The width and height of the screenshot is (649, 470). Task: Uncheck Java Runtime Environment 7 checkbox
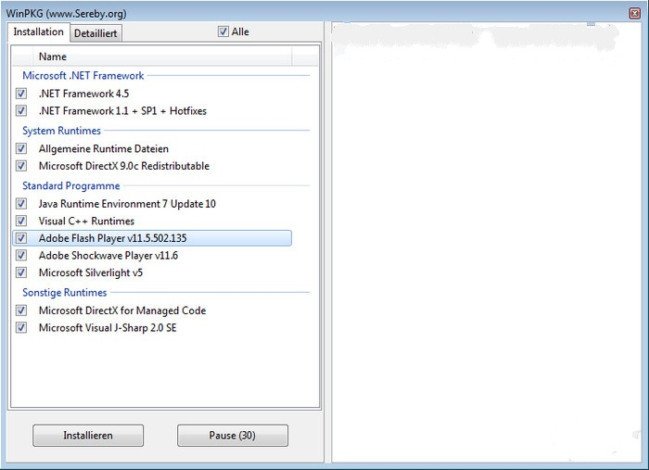coord(21,204)
